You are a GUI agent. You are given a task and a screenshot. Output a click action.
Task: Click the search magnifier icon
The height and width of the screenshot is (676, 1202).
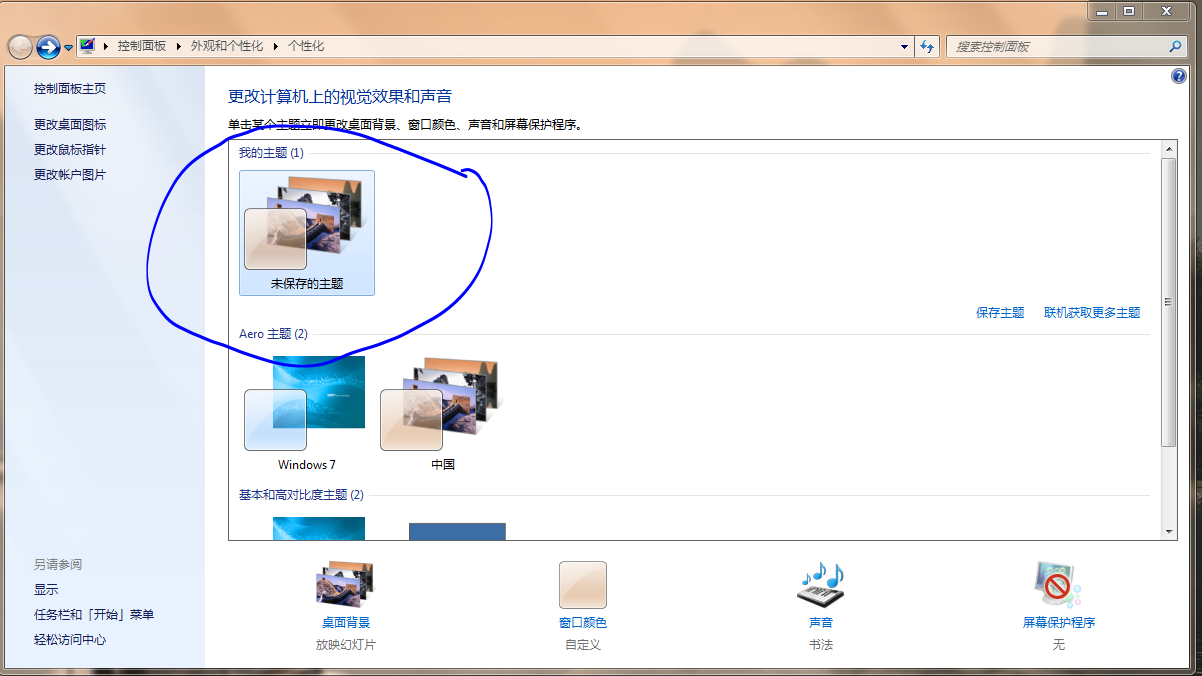(1175, 47)
